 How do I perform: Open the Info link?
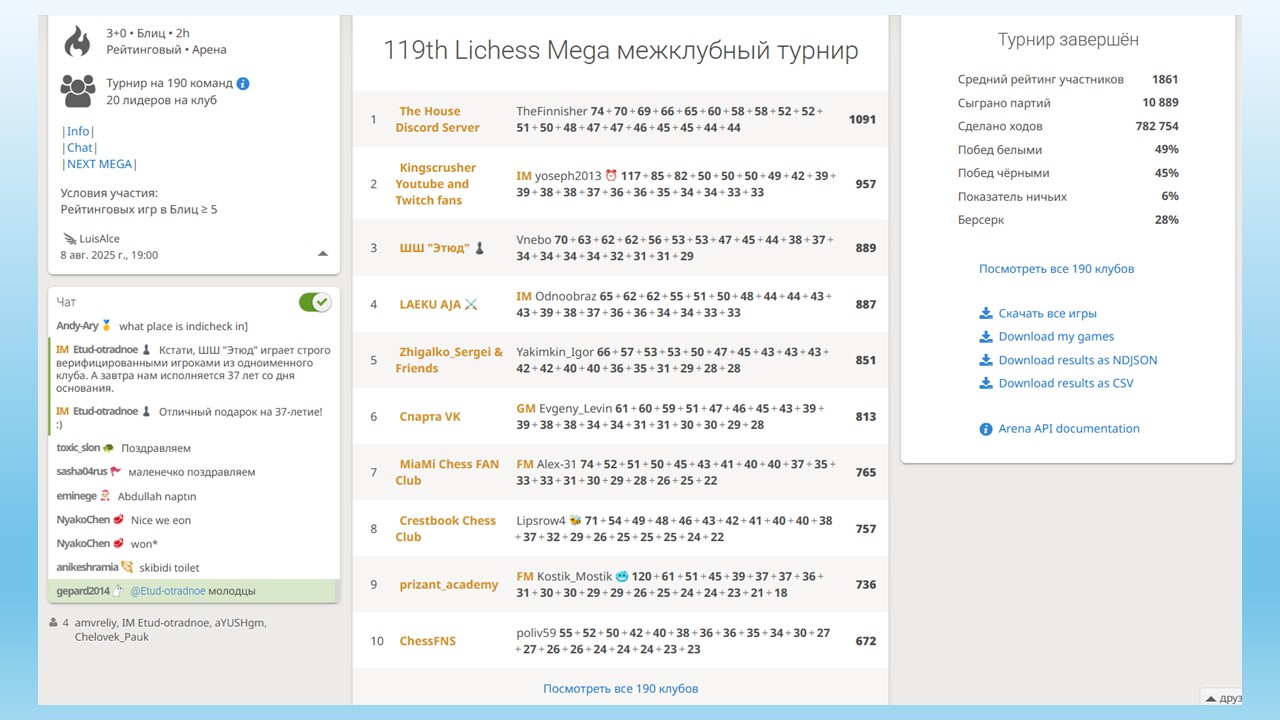point(78,131)
